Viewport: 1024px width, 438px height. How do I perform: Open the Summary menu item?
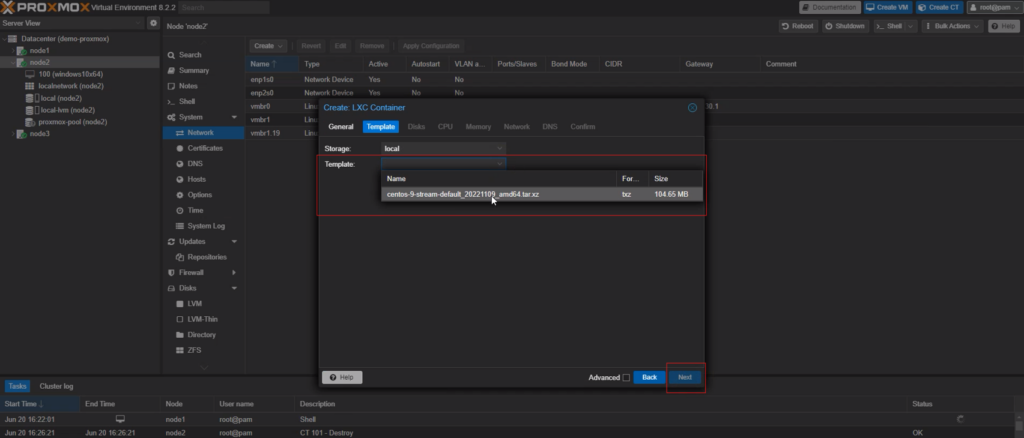(x=194, y=70)
